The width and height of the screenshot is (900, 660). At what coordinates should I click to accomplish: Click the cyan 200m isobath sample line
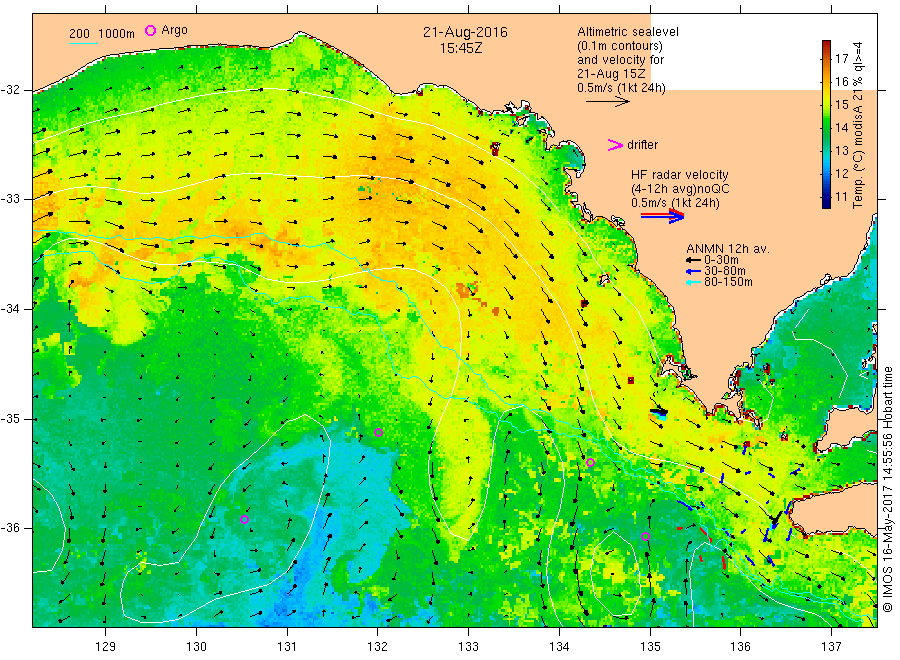point(83,44)
